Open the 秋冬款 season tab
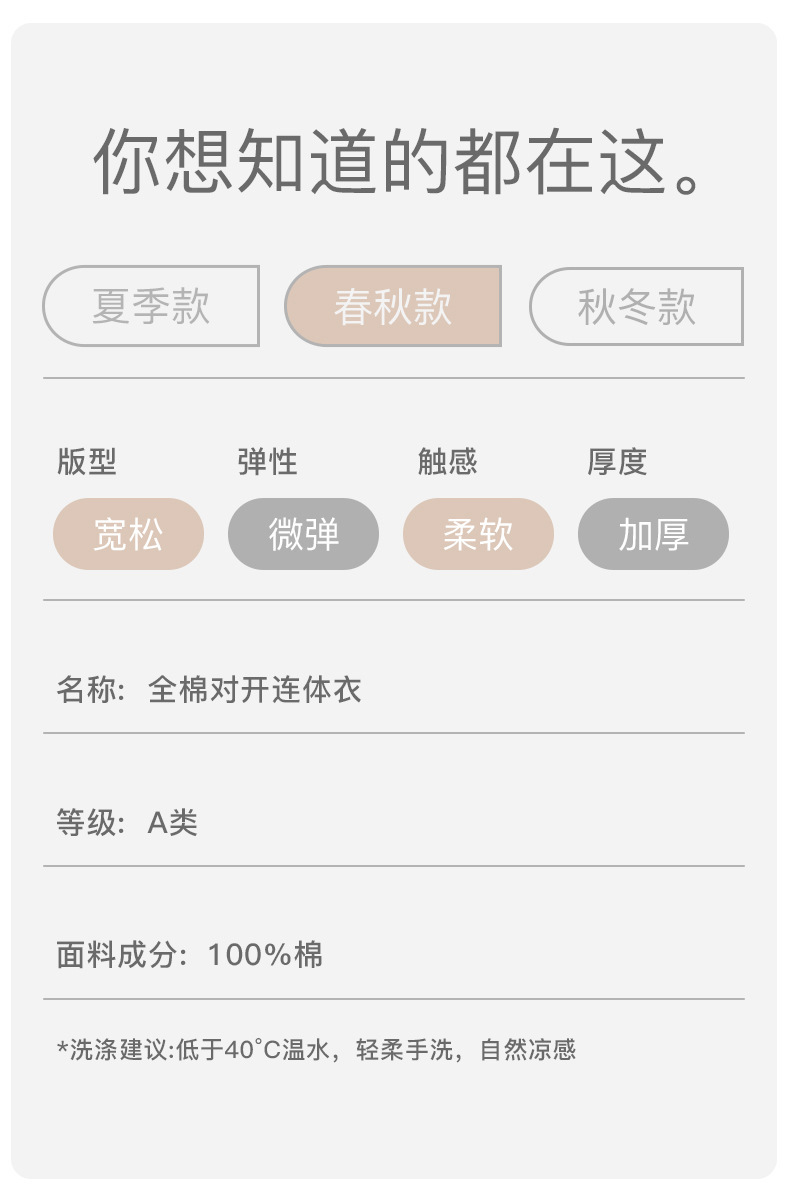 [636, 306]
